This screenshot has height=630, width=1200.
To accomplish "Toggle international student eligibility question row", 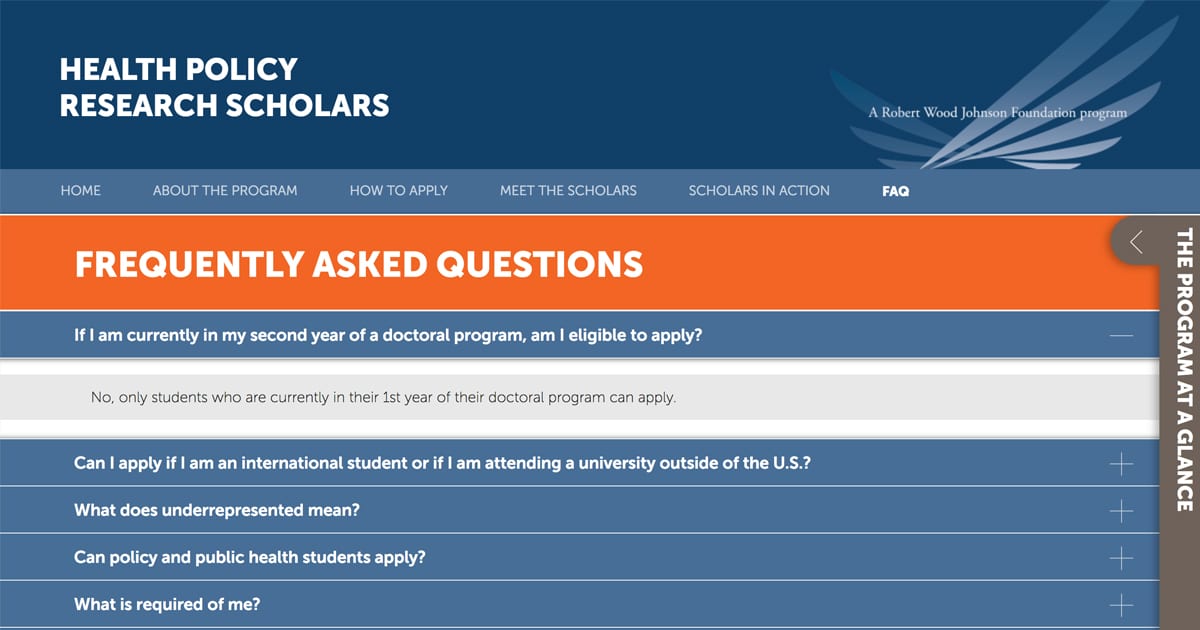I will point(579,464).
